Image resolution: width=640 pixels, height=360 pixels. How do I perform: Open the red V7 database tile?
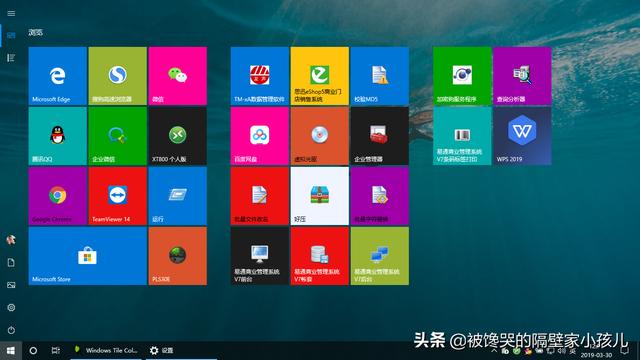pos(320,256)
